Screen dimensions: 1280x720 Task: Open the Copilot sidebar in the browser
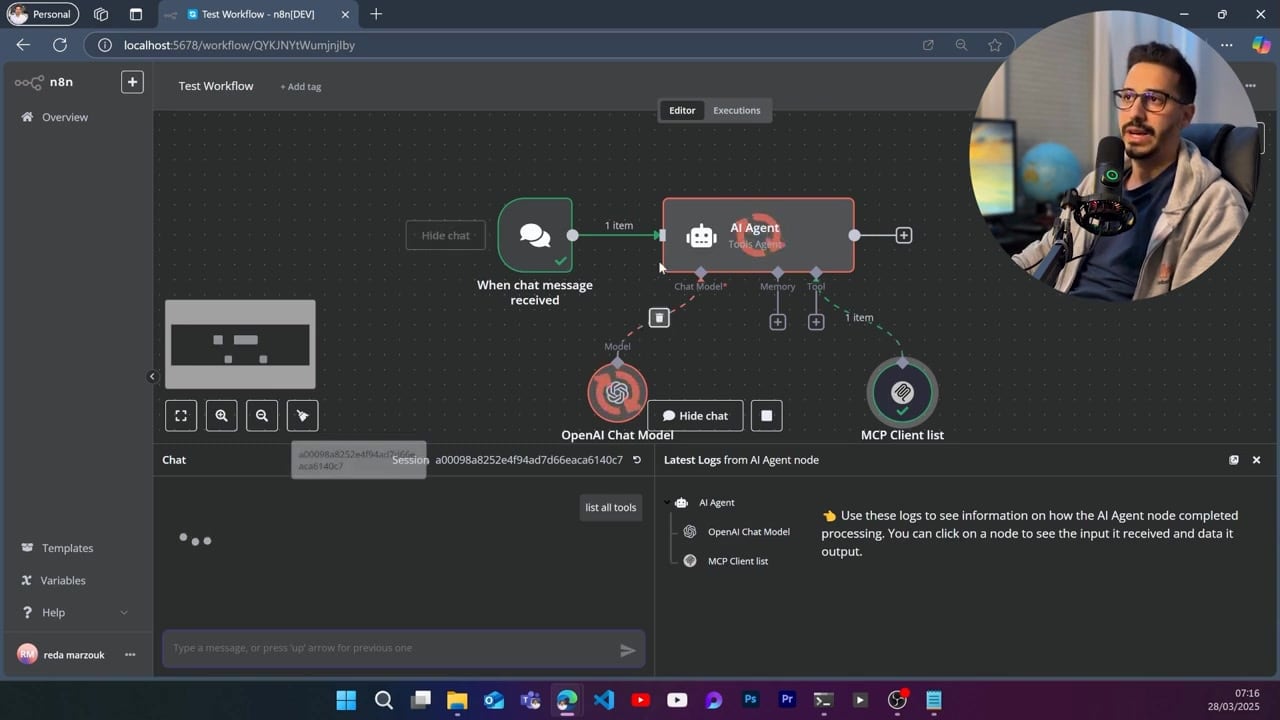point(1261,45)
